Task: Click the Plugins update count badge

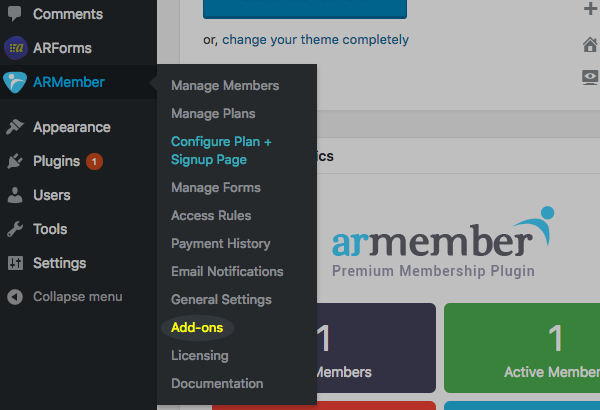Action: [x=94, y=161]
